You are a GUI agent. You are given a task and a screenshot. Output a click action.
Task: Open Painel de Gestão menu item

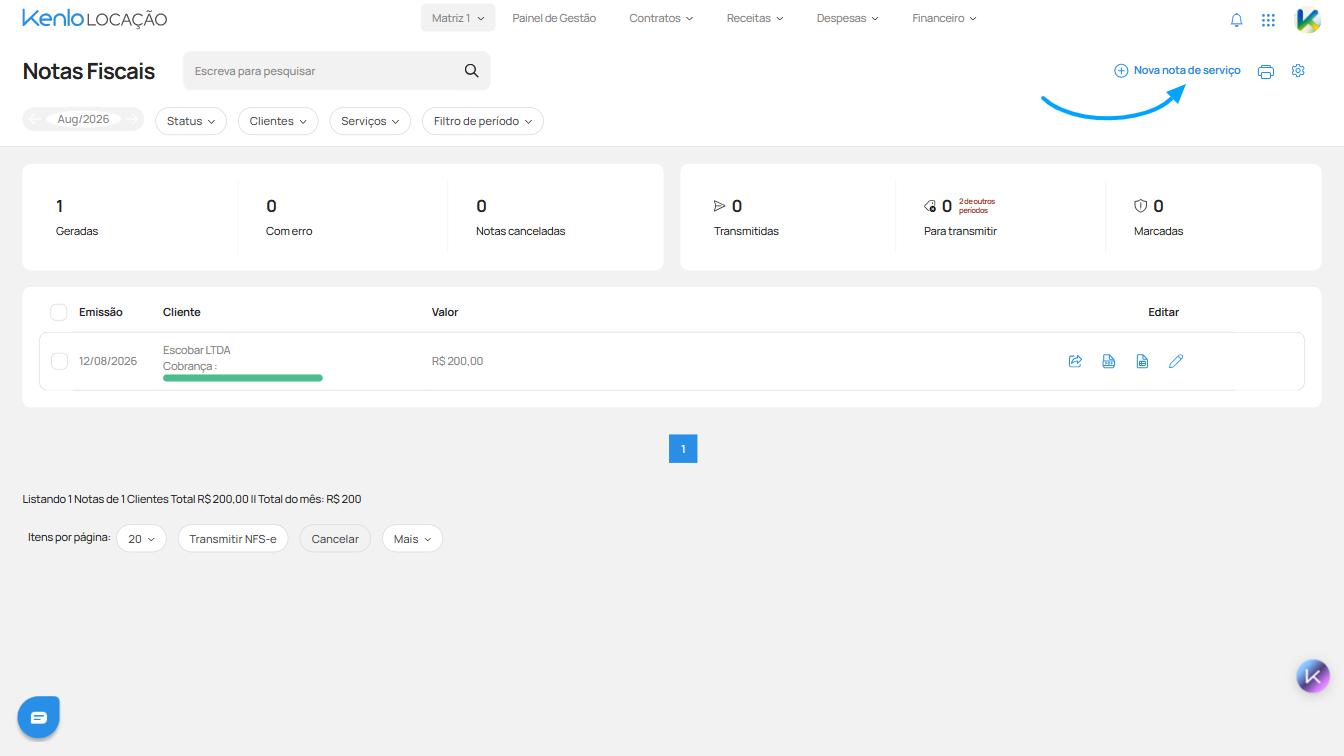[x=554, y=18]
